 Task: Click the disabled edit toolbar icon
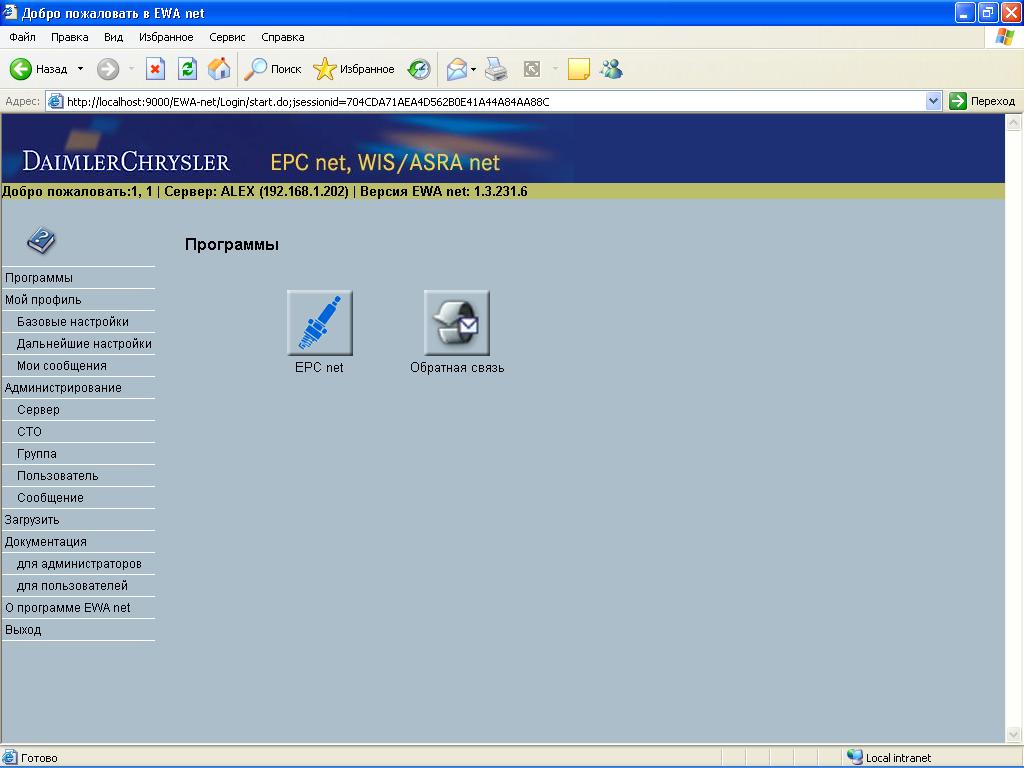point(532,69)
